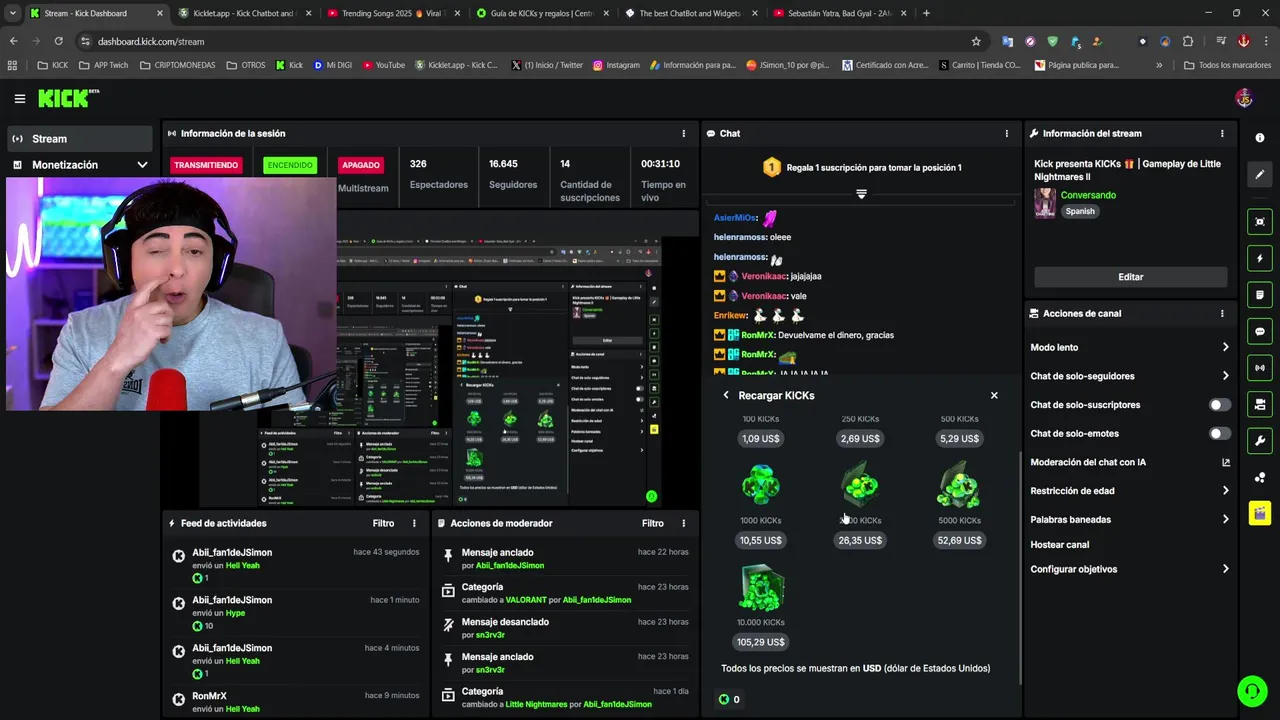Buy 5,29 US$ KICKs pack
The image size is (1280, 720).
(960, 439)
